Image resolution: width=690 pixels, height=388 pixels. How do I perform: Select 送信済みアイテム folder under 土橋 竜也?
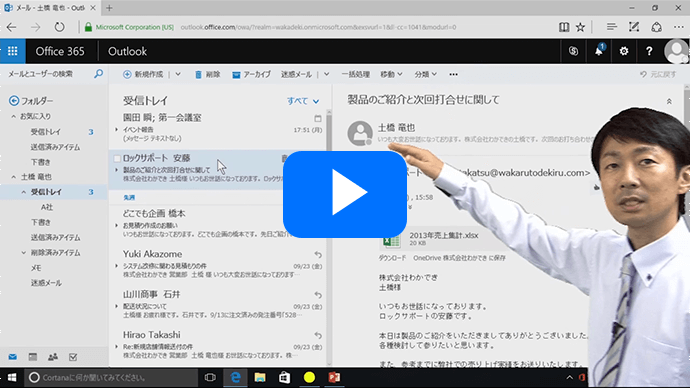(55, 238)
